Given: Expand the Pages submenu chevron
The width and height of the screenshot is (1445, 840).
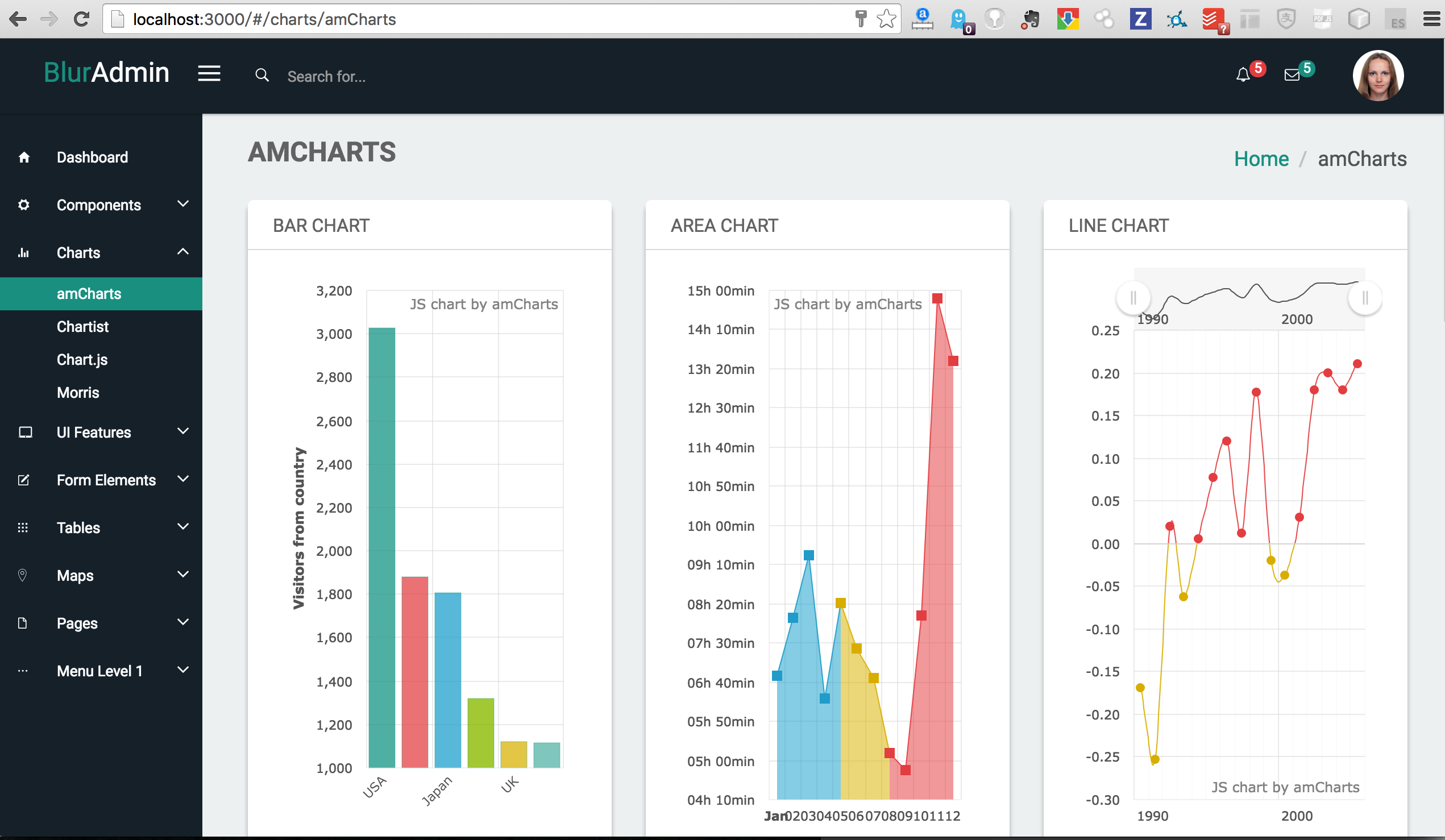Looking at the screenshot, I should click(x=183, y=622).
